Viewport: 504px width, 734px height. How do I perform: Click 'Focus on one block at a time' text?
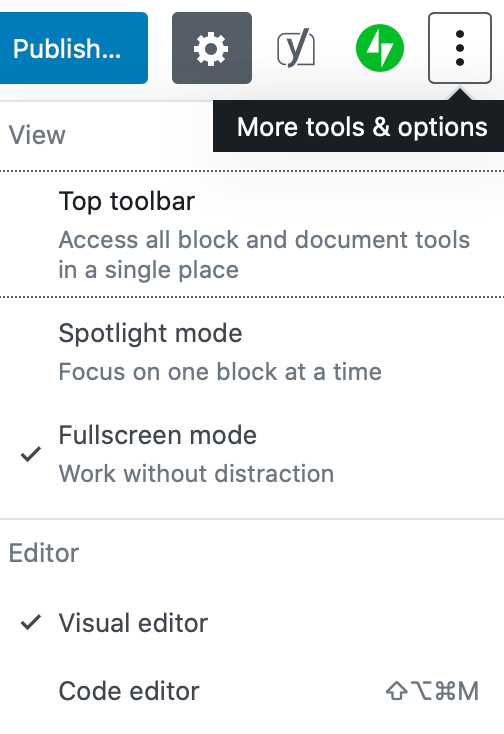(220, 372)
